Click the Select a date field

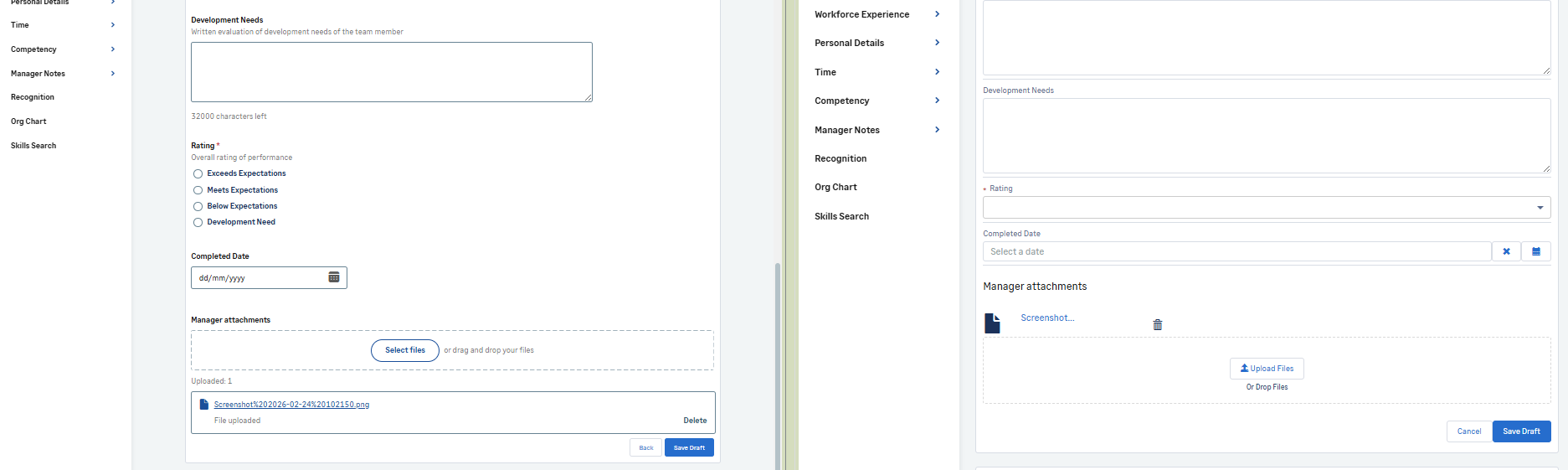(x=1237, y=251)
